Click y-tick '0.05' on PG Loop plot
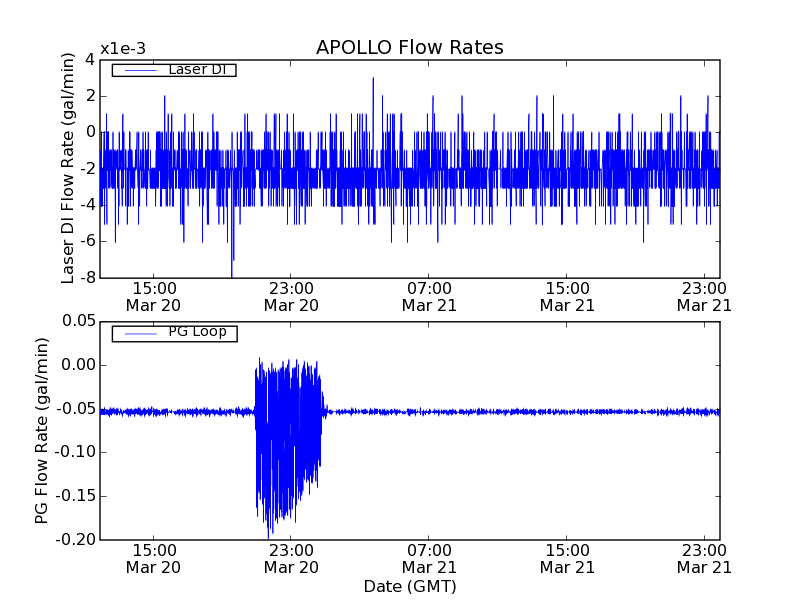 79,321
